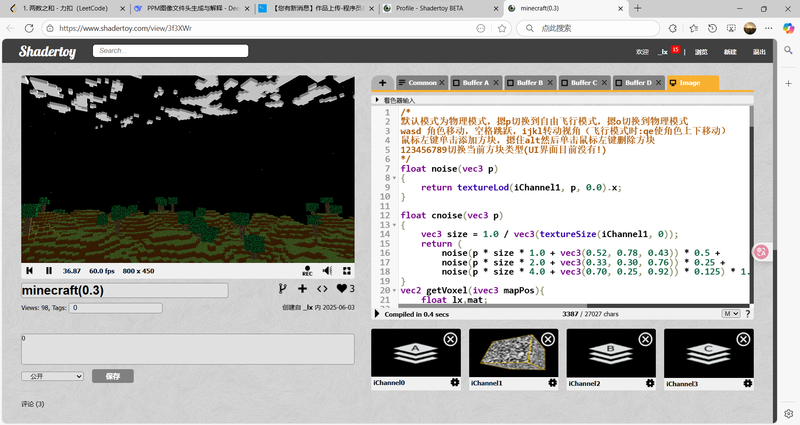Click the translate floating pink icon

pos(761,252)
